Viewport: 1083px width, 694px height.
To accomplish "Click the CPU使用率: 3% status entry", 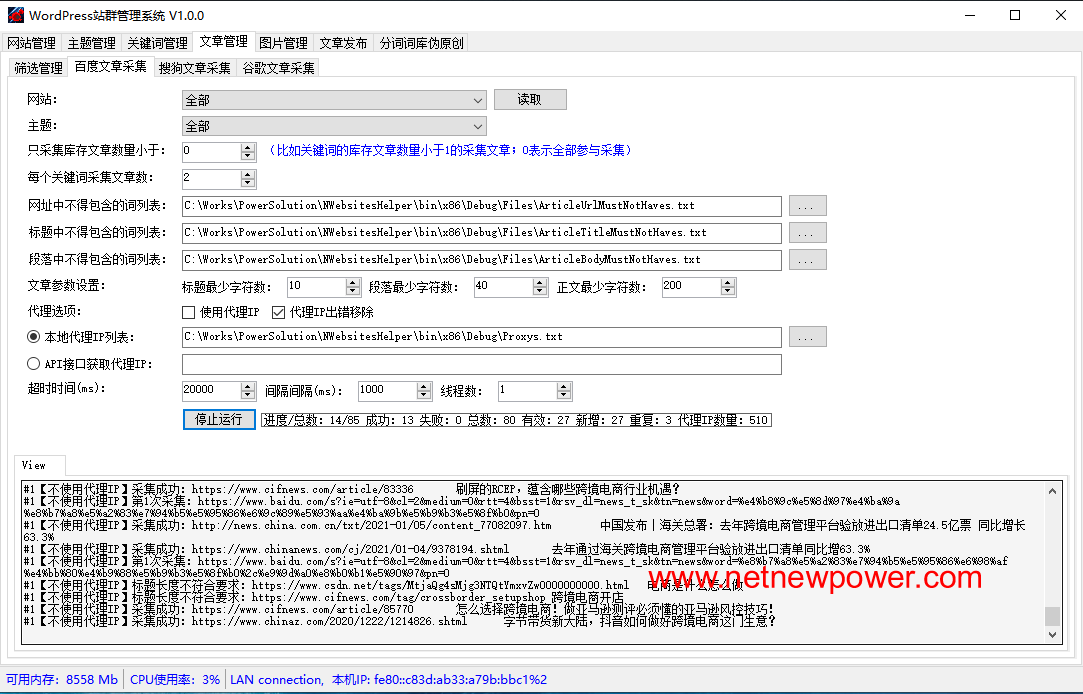I will (175, 679).
